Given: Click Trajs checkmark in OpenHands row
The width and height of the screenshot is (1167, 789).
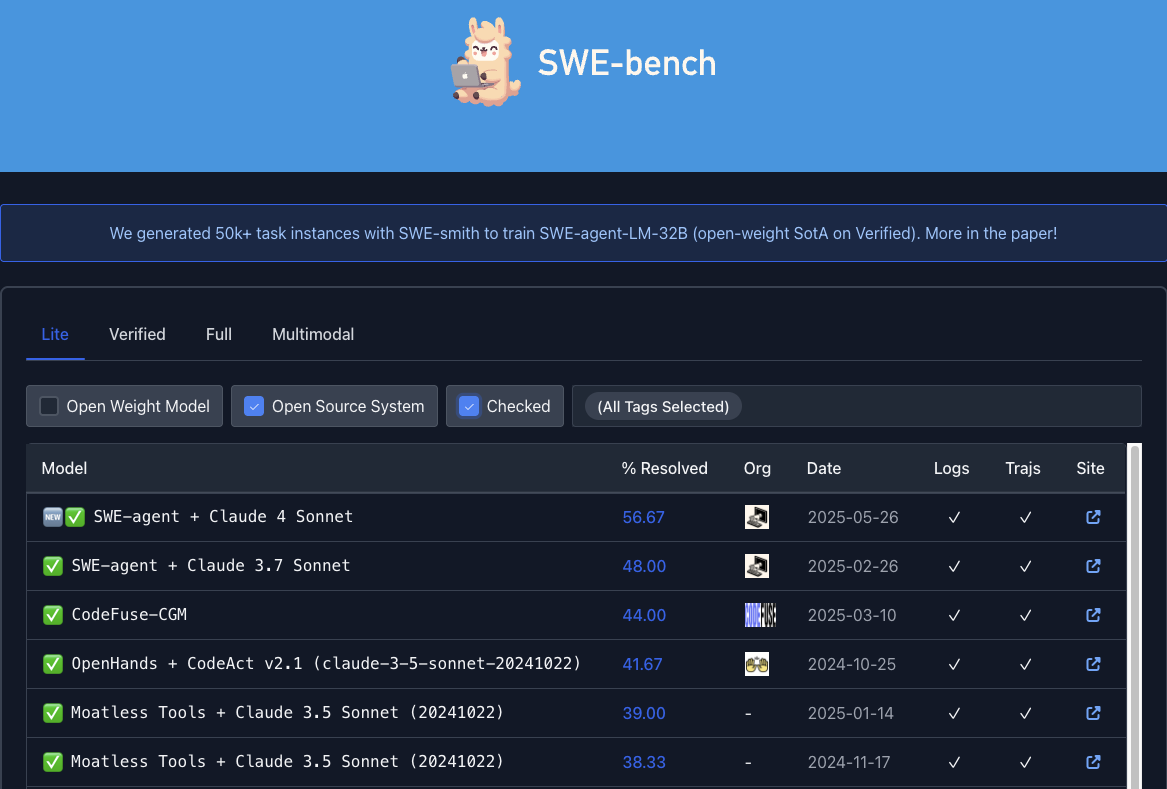Looking at the screenshot, I should click(1025, 665).
